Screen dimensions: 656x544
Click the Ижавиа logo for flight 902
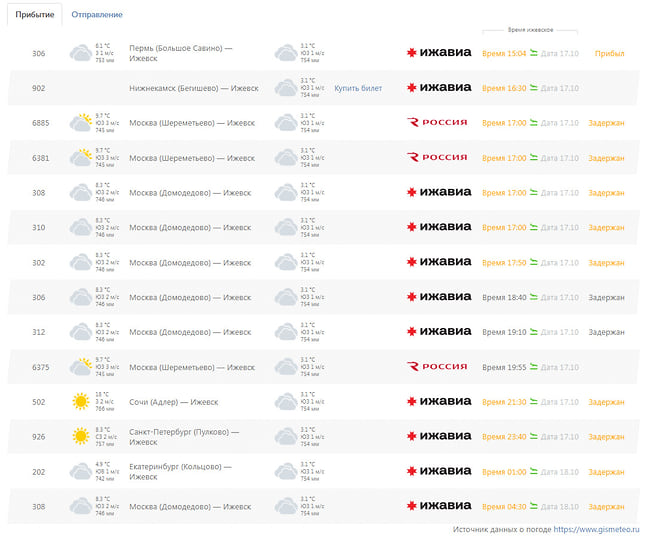(438, 88)
